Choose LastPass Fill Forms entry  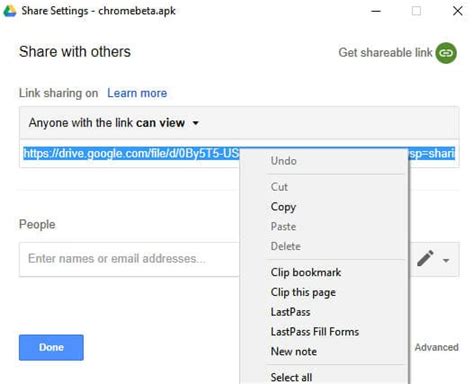pyautogui.click(x=315, y=332)
